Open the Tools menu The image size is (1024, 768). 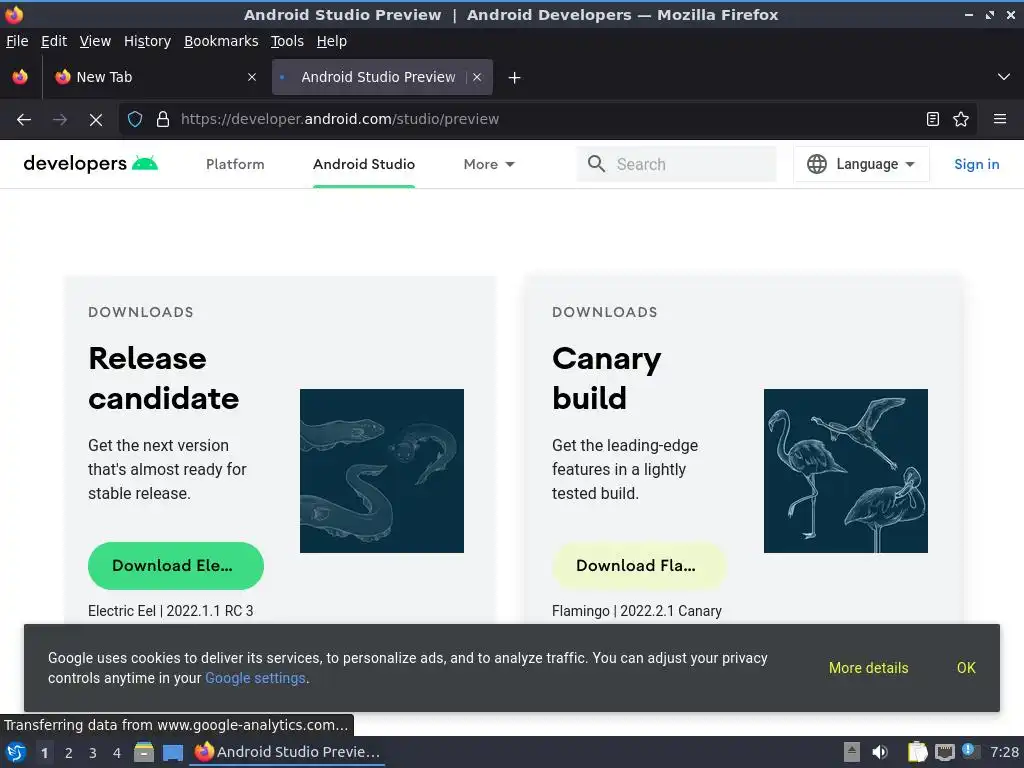coord(287,41)
